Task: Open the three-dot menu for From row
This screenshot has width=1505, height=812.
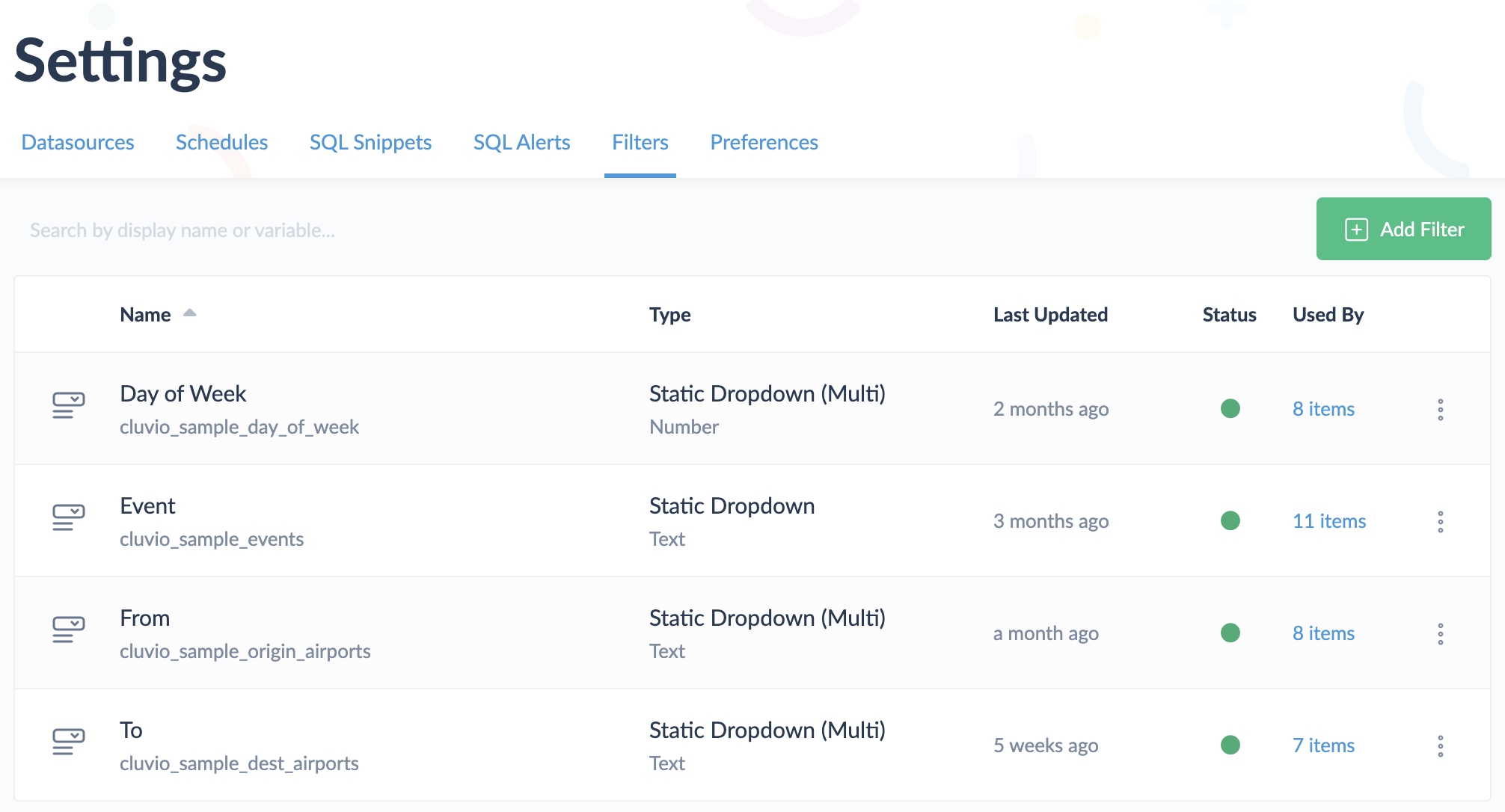Action: 1440,633
